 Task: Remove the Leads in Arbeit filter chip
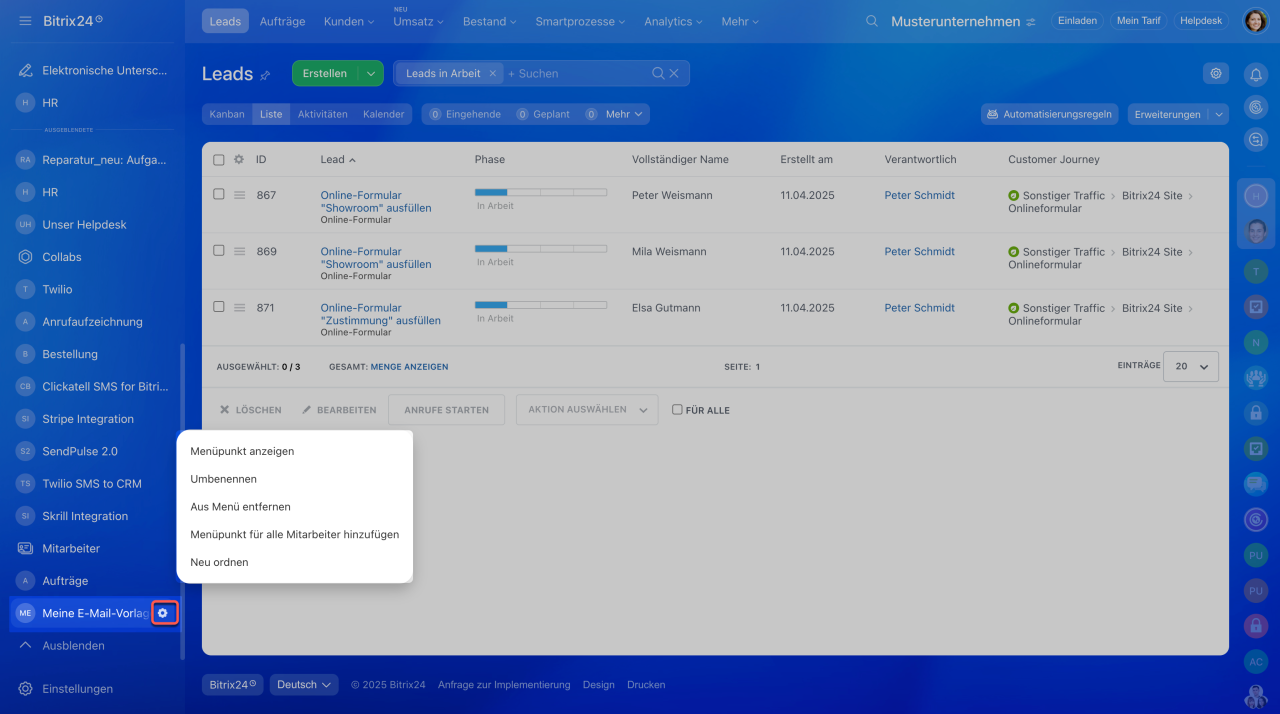coord(492,73)
